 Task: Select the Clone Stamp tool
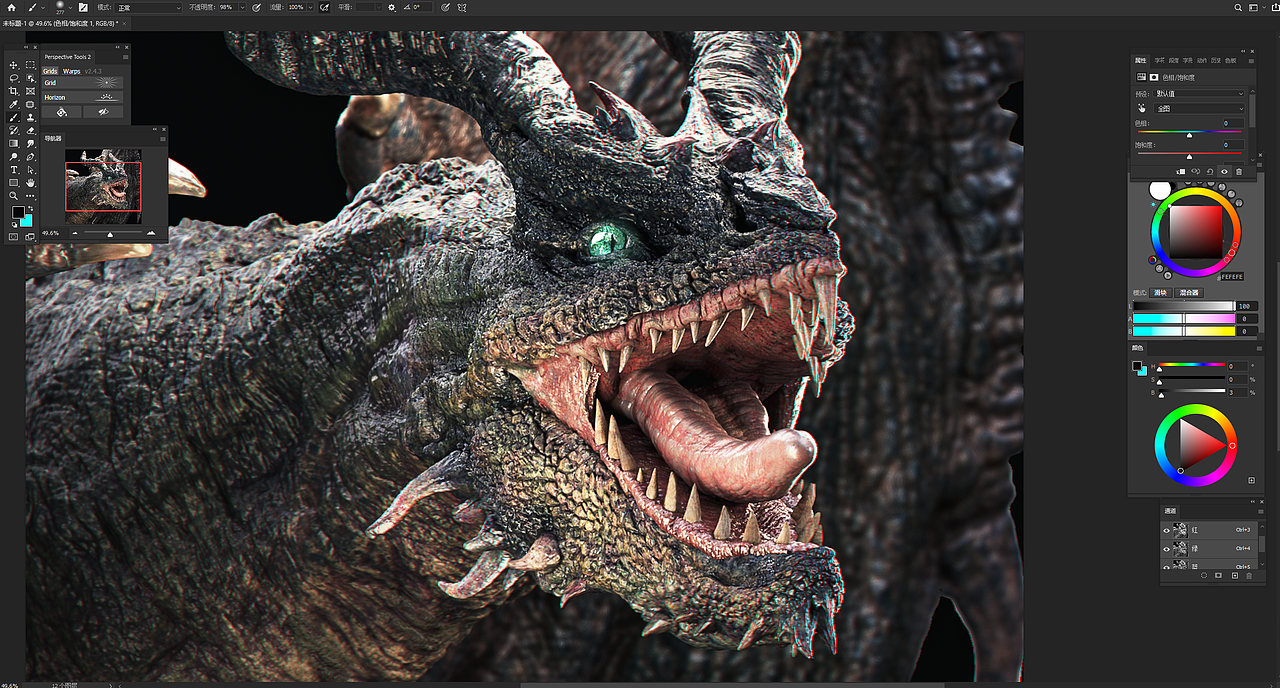(30, 118)
